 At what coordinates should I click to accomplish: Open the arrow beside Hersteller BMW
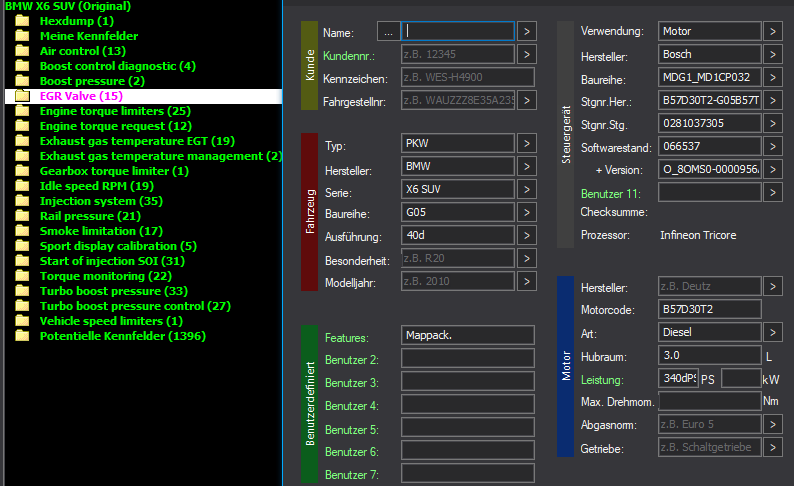[527, 166]
